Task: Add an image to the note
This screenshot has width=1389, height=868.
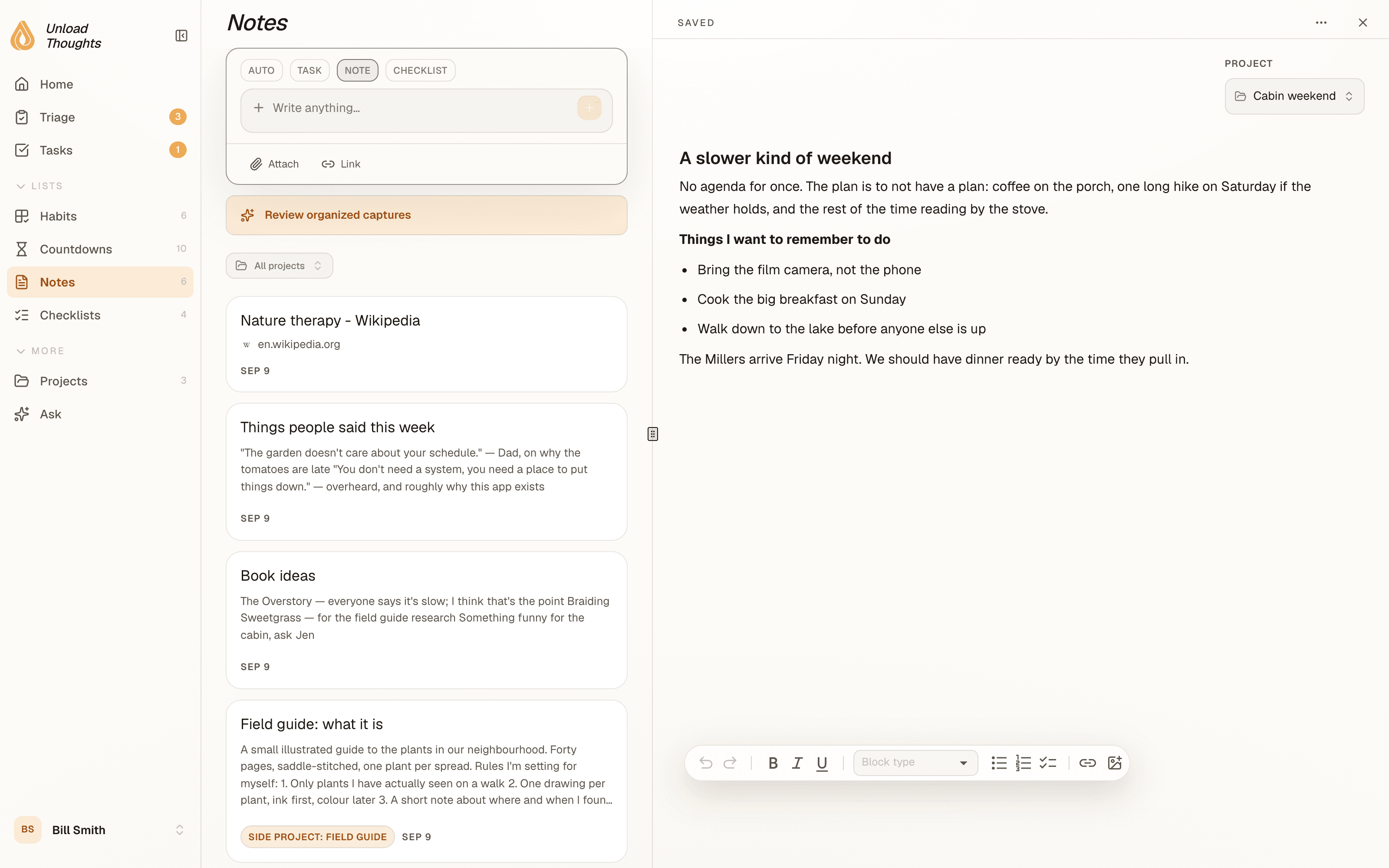Action: coord(1115,763)
